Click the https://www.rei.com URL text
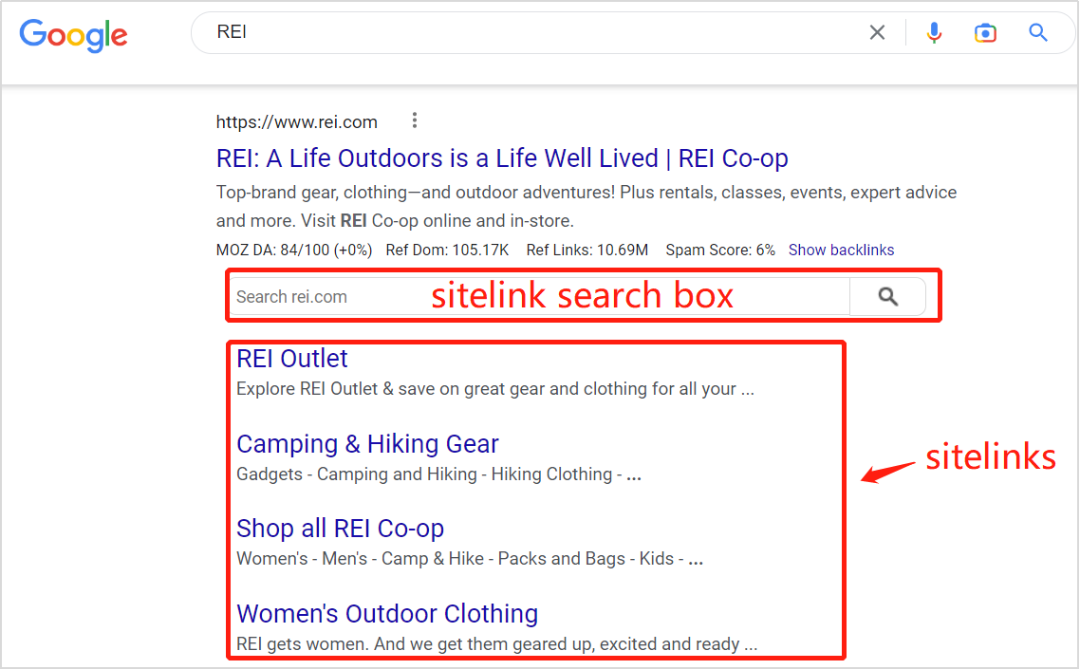The height and width of the screenshot is (669, 1080). [x=297, y=122]
